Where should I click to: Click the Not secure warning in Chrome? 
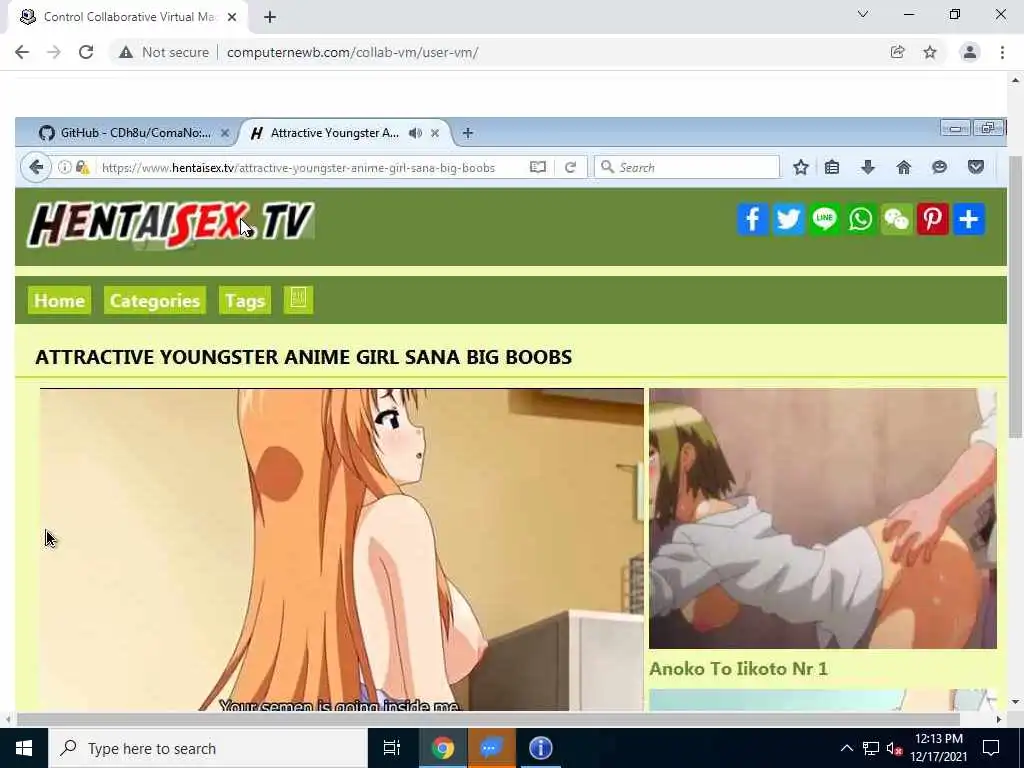tap(164, 52)
